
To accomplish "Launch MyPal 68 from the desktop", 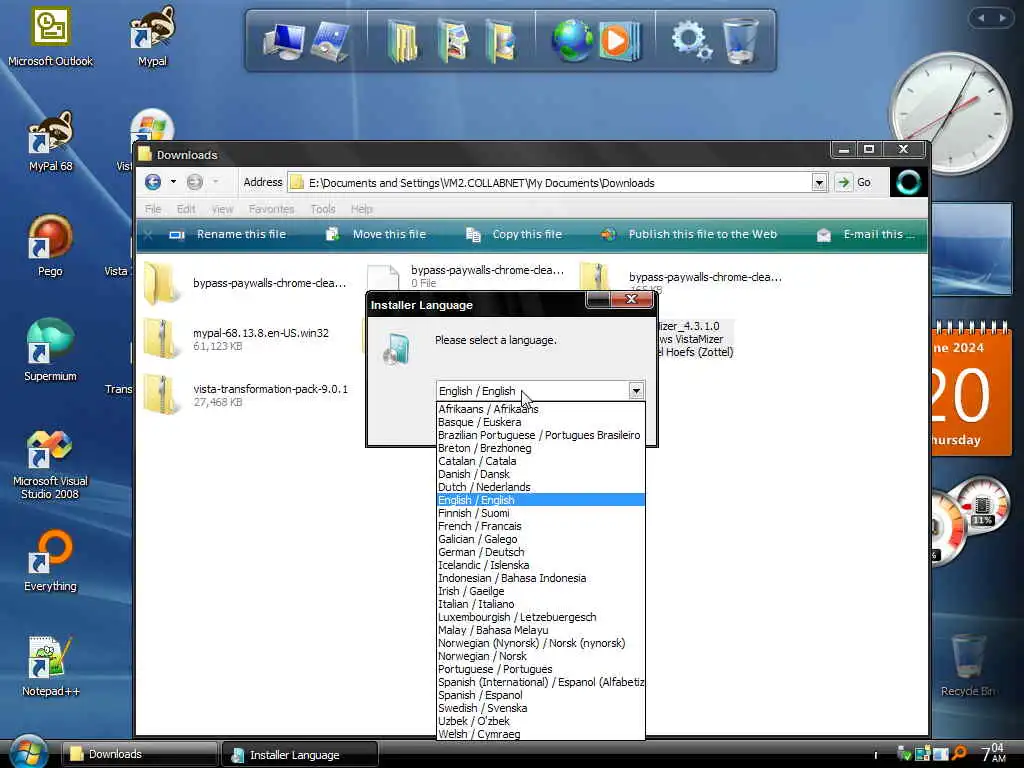I will coord(50,142).
